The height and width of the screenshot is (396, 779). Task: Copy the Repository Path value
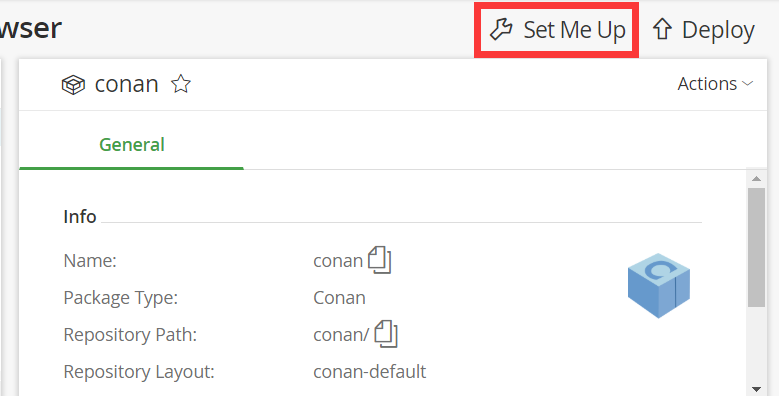[x=386, y=333]
